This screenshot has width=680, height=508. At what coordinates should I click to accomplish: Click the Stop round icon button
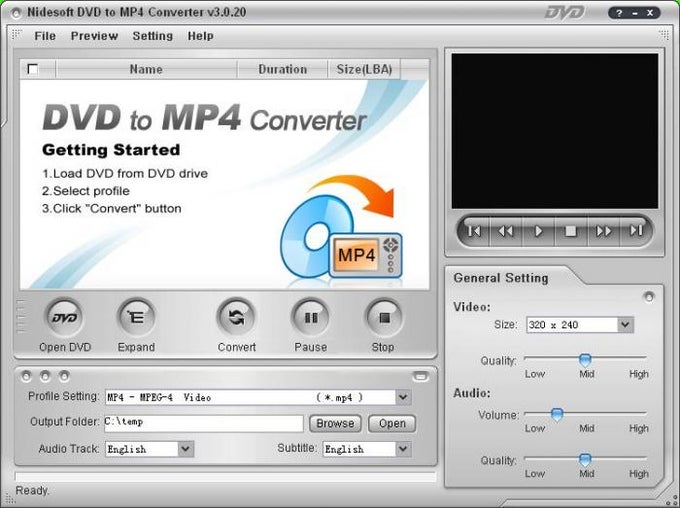coord(384,318)
